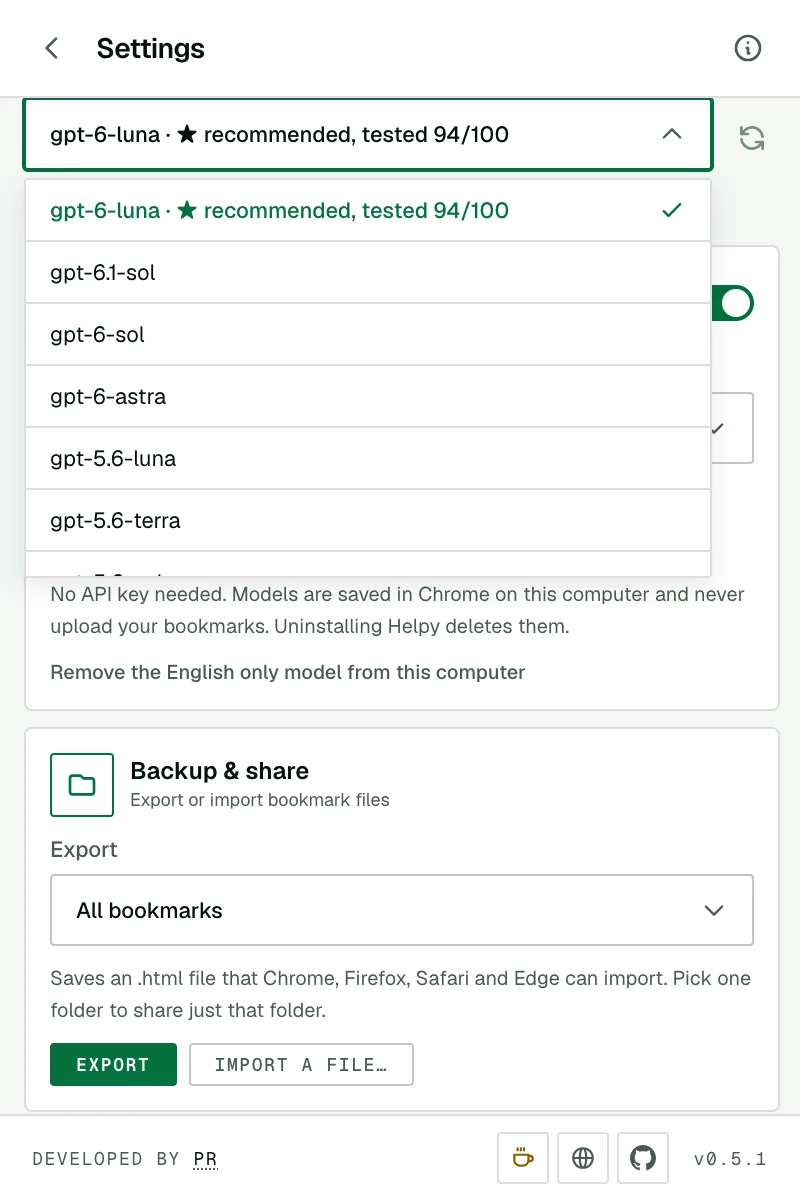The height and width of the screenshot is (1200, 800).
Task: Click the 'No API key needed' note
Action: tap(398, 611)
